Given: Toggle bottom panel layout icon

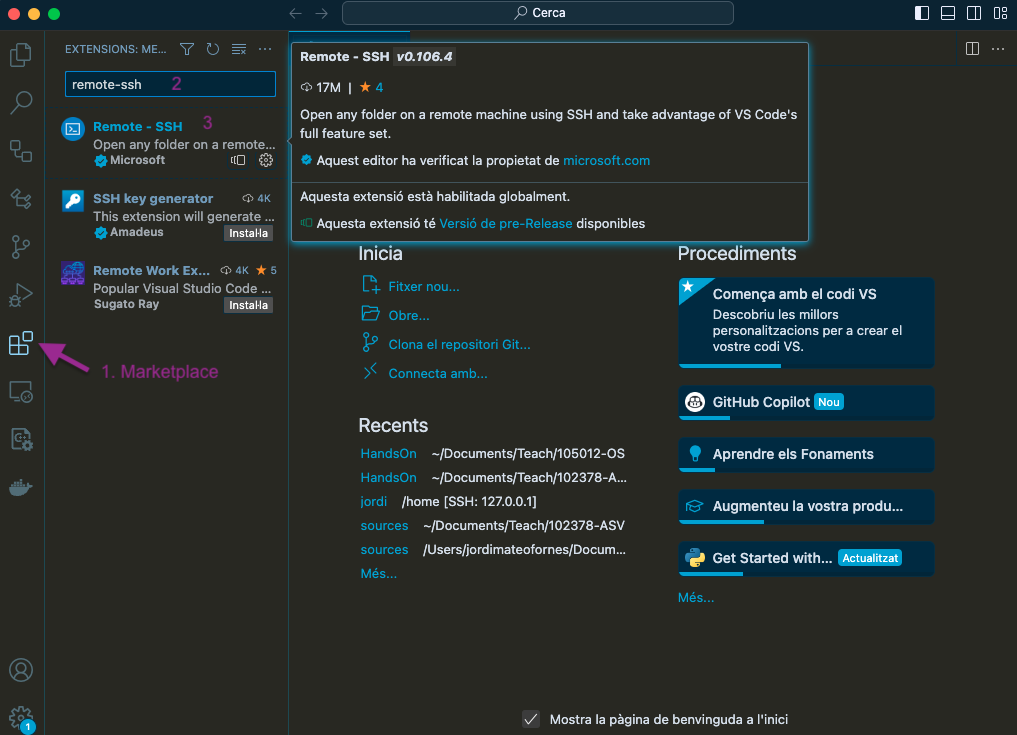Looking at the screenshot, I should click(948, 13).
